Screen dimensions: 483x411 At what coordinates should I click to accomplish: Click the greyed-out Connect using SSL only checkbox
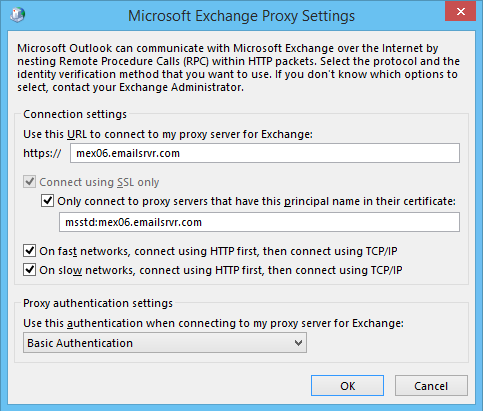click(x=29, y=182)
